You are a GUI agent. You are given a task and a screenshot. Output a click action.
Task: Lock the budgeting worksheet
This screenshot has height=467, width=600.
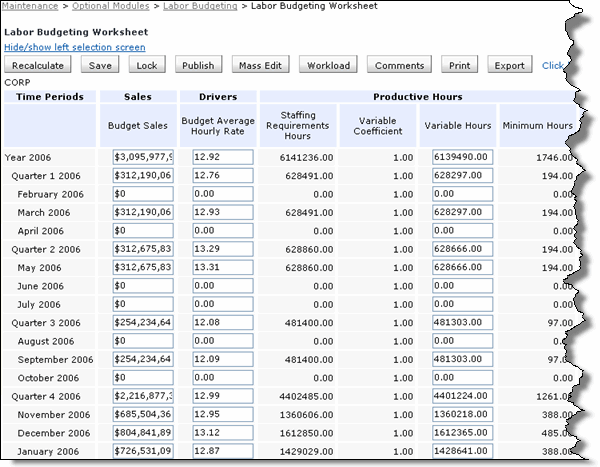(x=147, y=66)
